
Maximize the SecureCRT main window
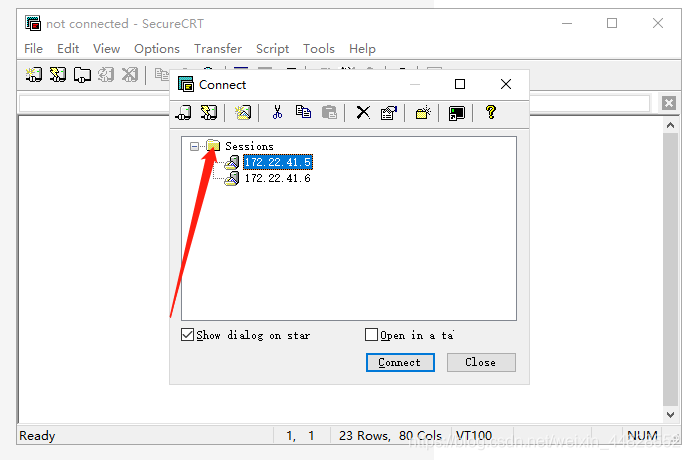[x=612, y=23]
